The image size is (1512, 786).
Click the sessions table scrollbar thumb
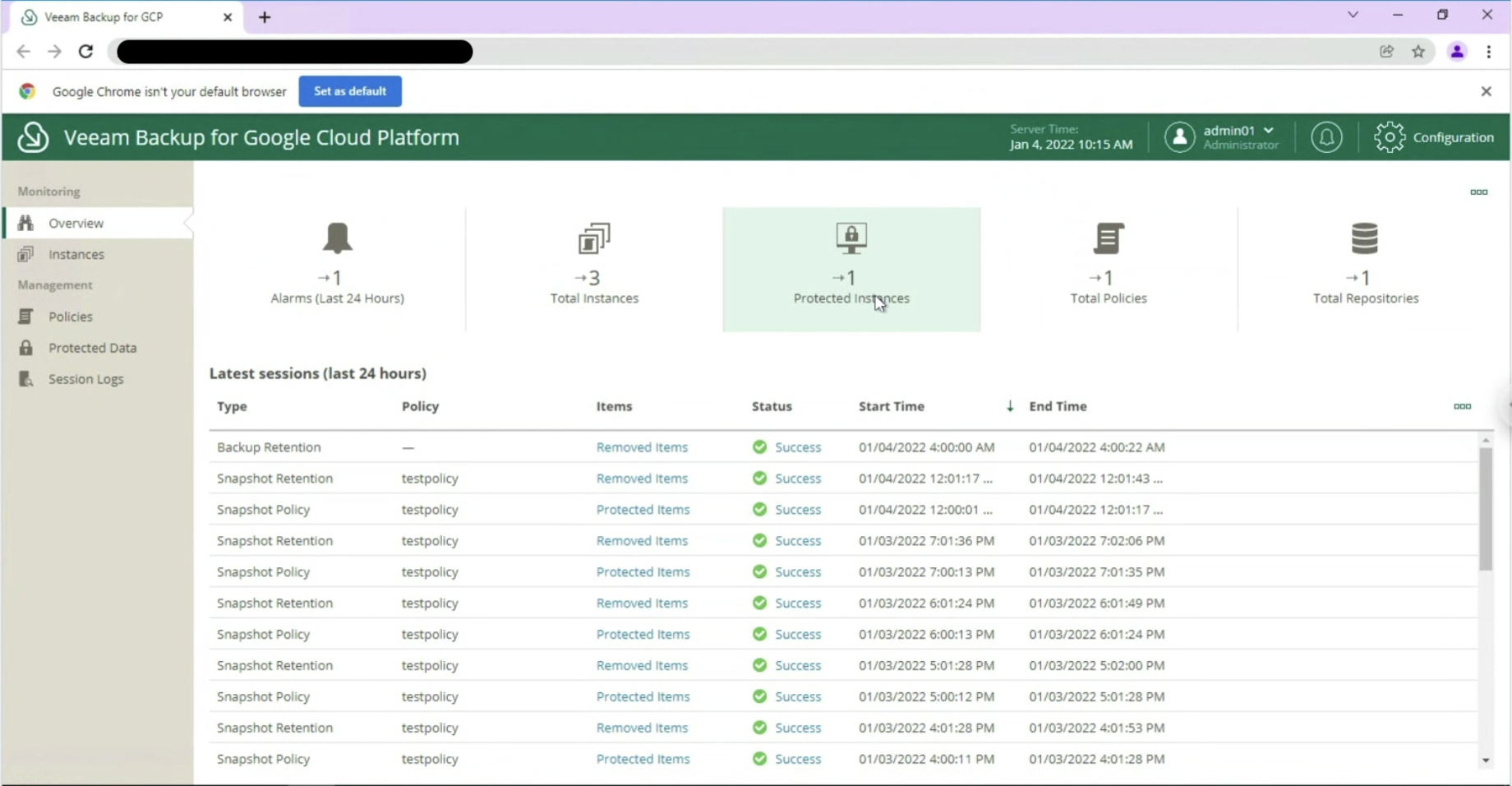(1486, 510)
